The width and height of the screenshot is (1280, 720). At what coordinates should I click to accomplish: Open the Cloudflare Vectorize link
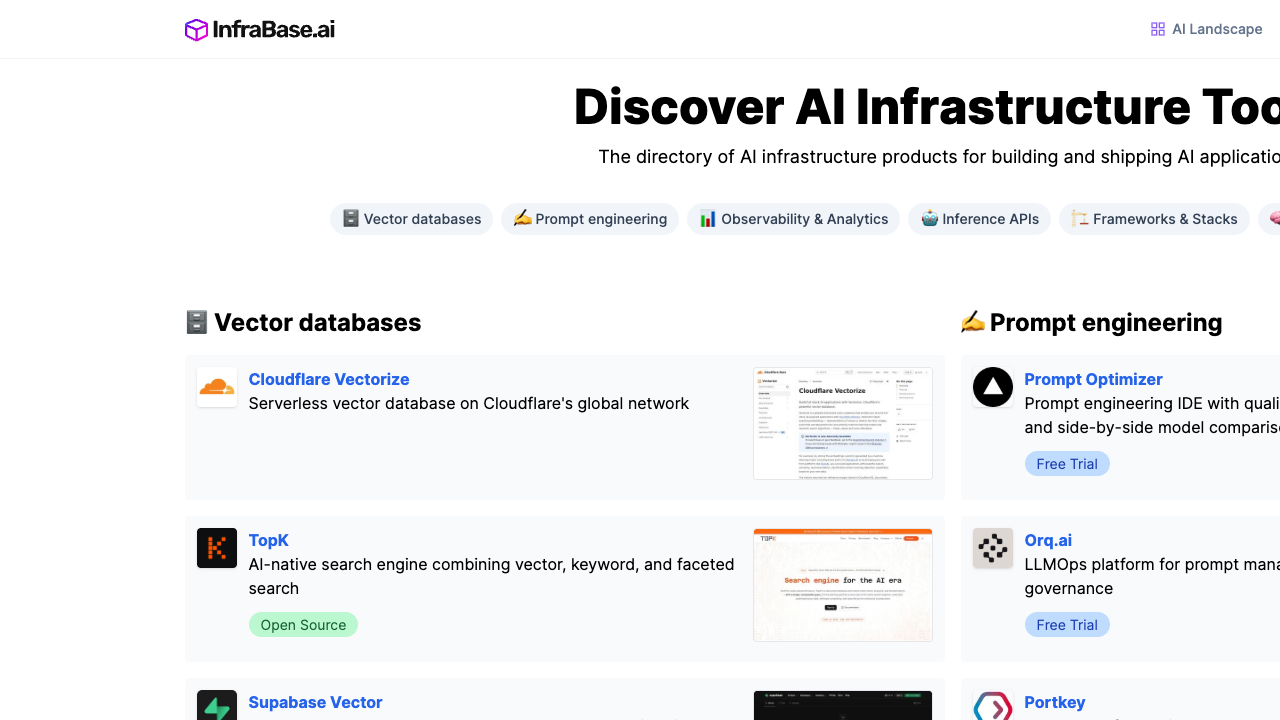[x=329, y=379]
